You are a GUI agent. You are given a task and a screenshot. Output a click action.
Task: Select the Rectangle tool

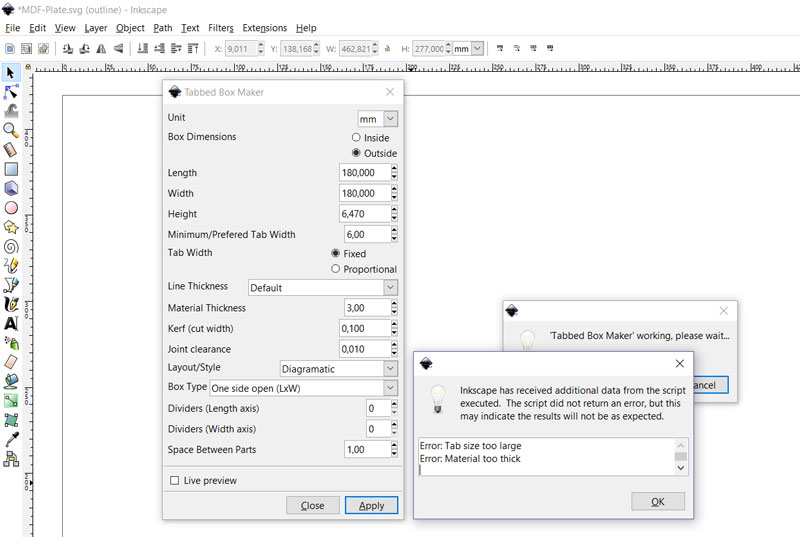pyautogui.click(x=11, y=169)
